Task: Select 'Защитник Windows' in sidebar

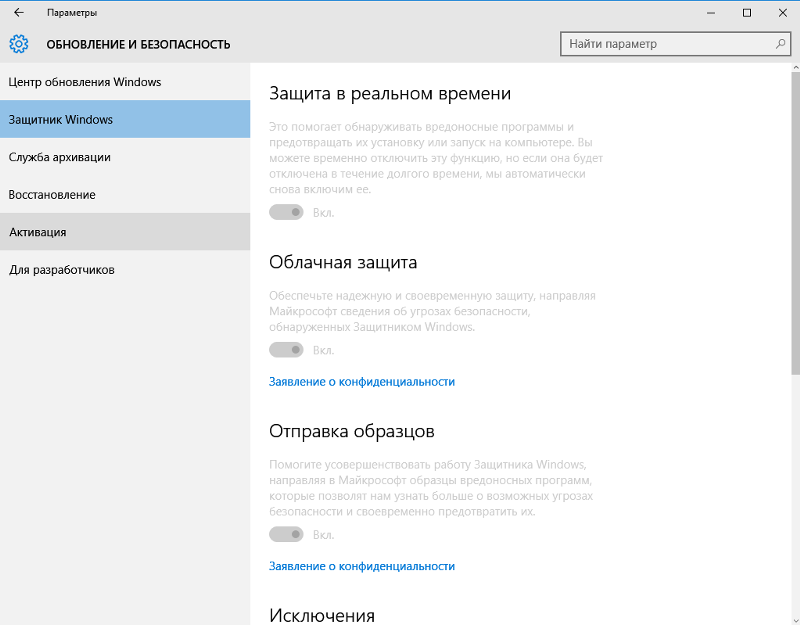Action: 61,119
